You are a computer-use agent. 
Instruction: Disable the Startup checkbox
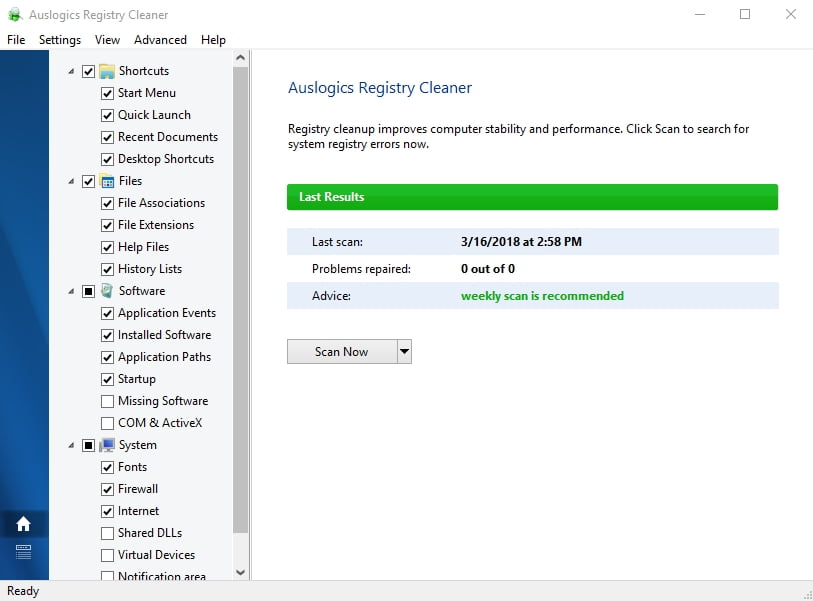pyautogui.click(x=107, y=380)
